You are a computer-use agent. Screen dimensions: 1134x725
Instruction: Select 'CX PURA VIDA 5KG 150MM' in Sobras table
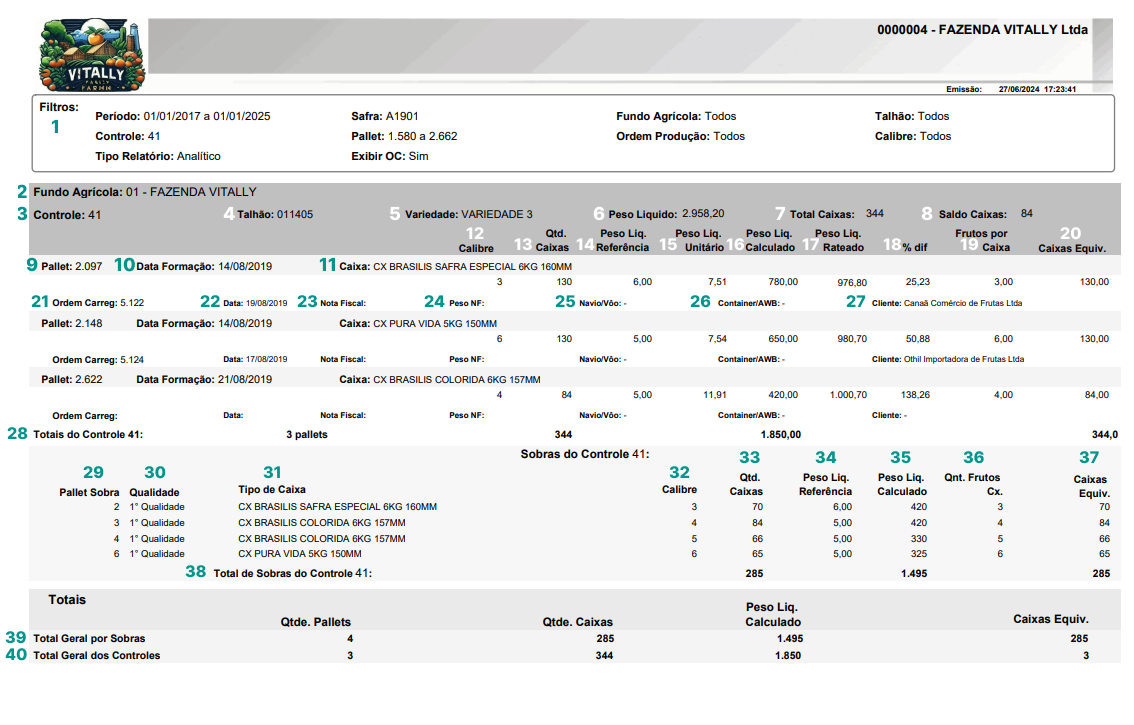(x=299, y=554)
